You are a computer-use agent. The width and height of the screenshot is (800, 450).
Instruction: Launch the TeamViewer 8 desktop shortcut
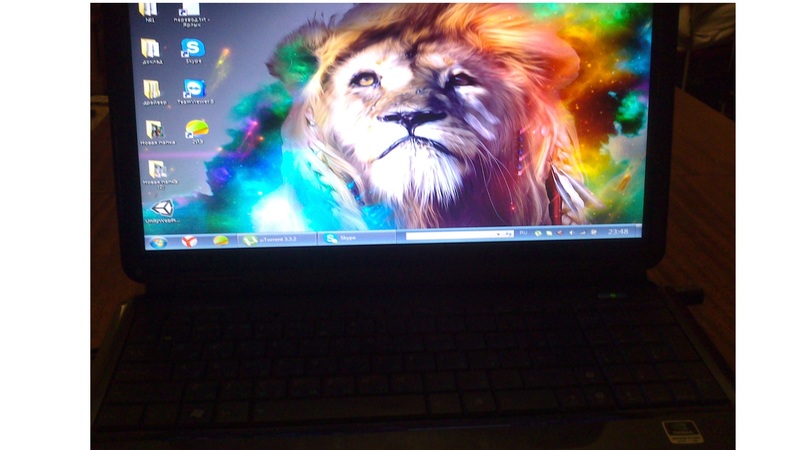[195, 92]
